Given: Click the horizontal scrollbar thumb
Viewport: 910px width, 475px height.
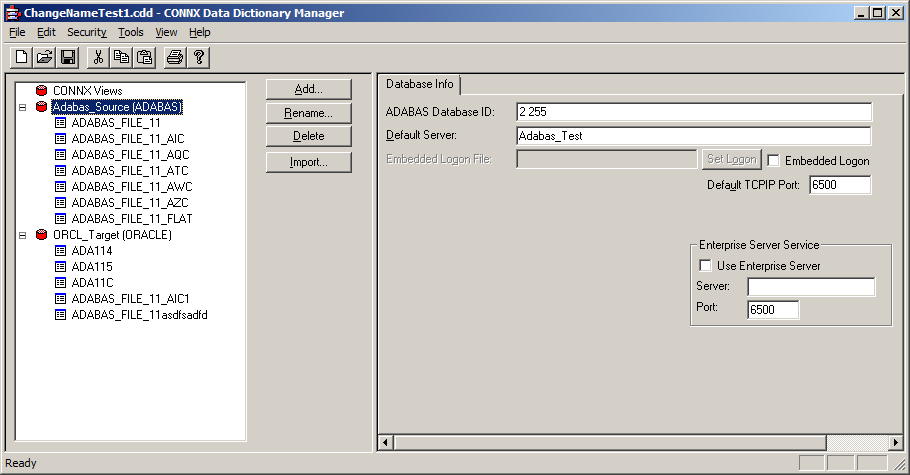Looking at the screenshot, I should pos(610,442).
